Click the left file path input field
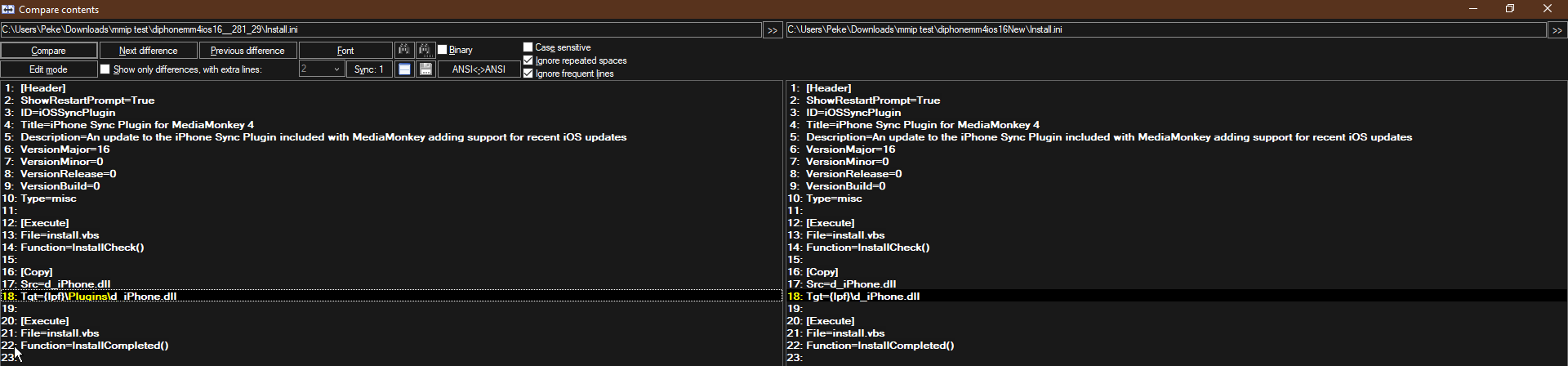The width and height of the screenshot is (1568, 366). (380, 29)
